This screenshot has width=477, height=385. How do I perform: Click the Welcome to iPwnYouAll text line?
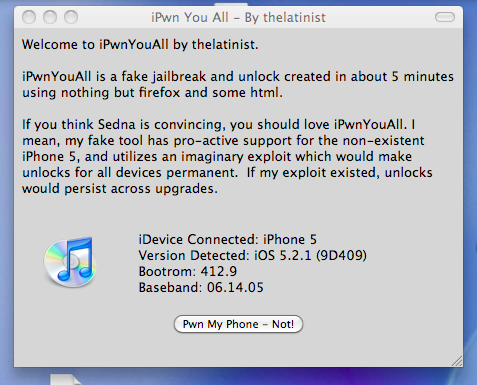(140, 44)
